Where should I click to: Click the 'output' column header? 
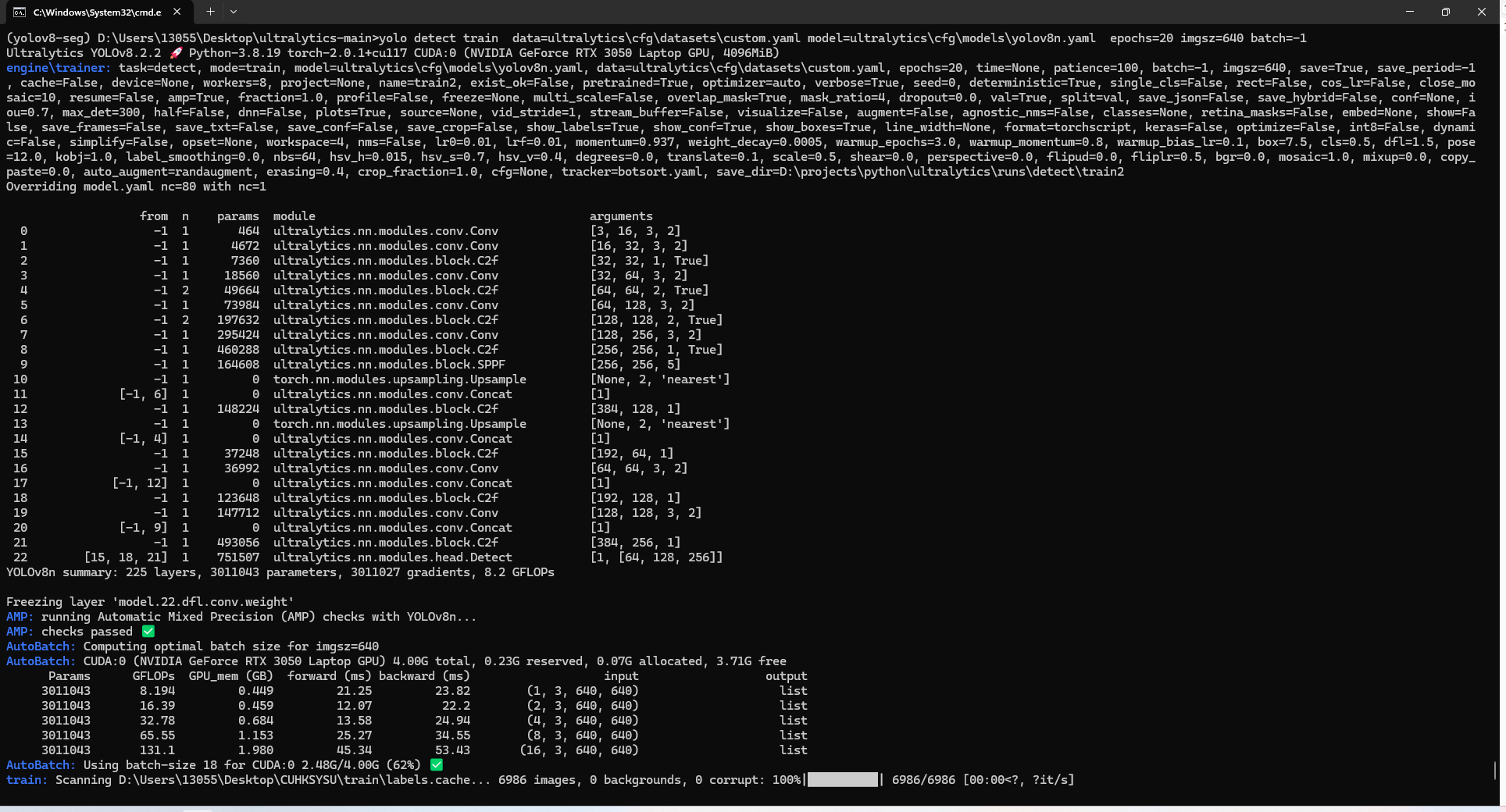coord(787,676)
